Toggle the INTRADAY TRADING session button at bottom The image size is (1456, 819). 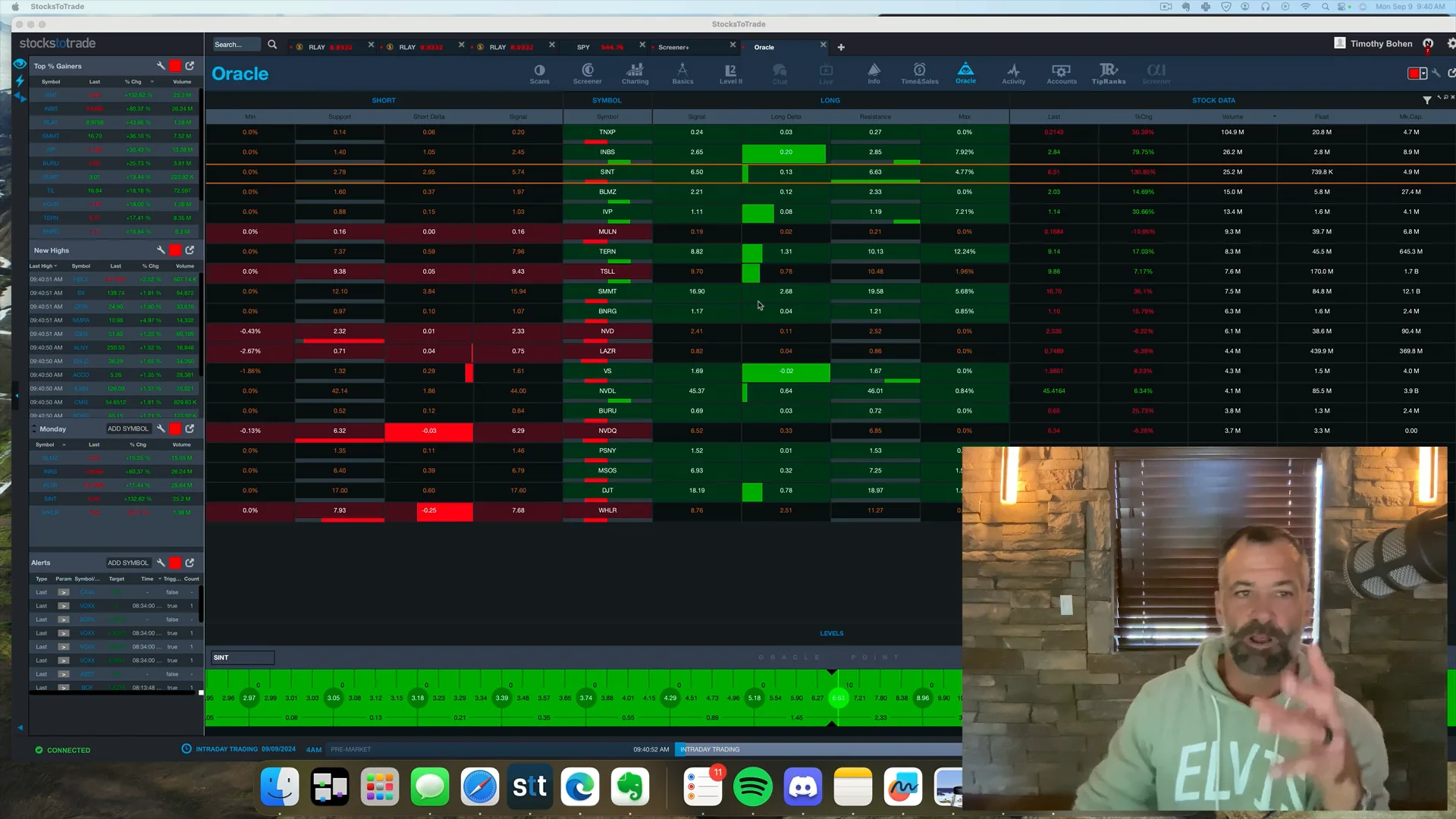(710, 749)
